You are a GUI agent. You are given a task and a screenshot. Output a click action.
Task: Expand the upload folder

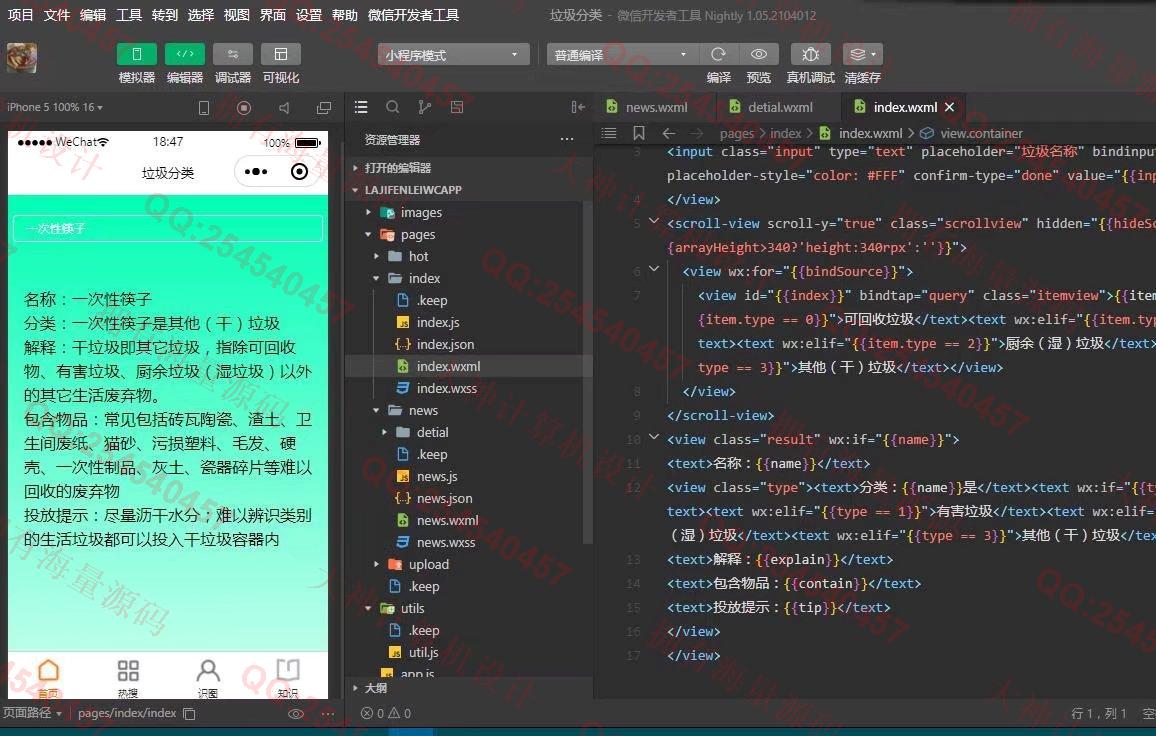469,564
